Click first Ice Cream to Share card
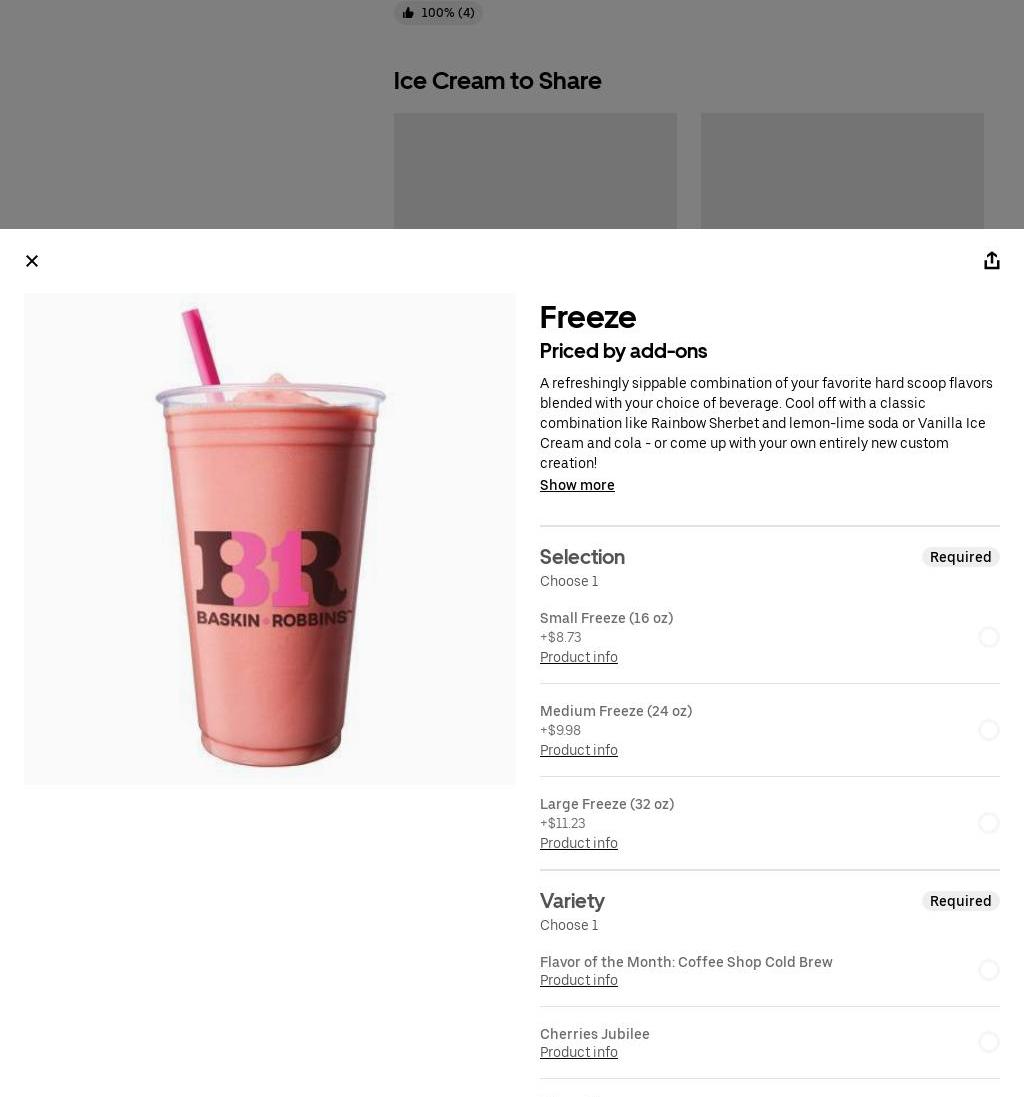The image size is (1024, 1097). point(535,171)
